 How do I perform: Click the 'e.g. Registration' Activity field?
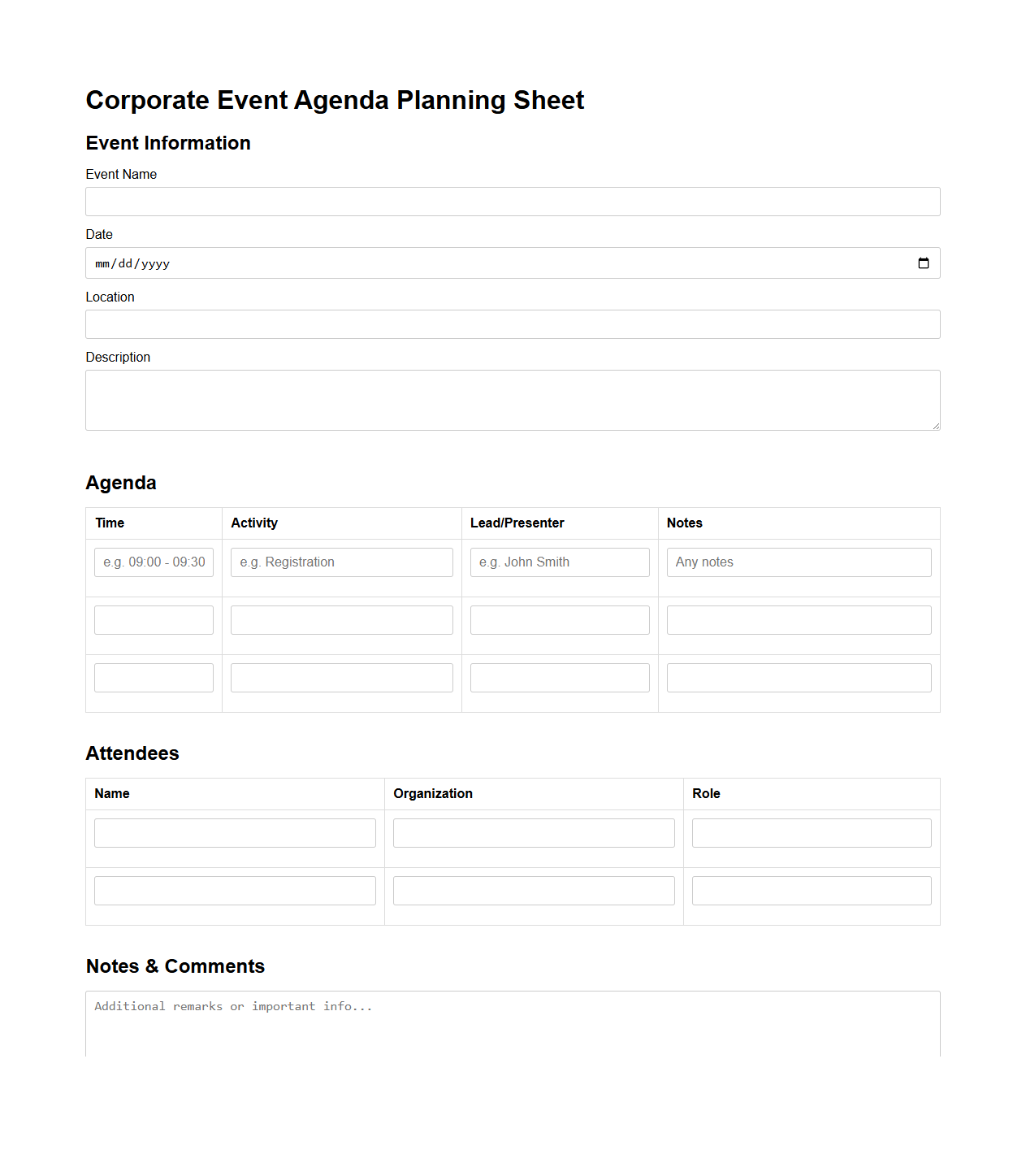[x=341, y=562]
